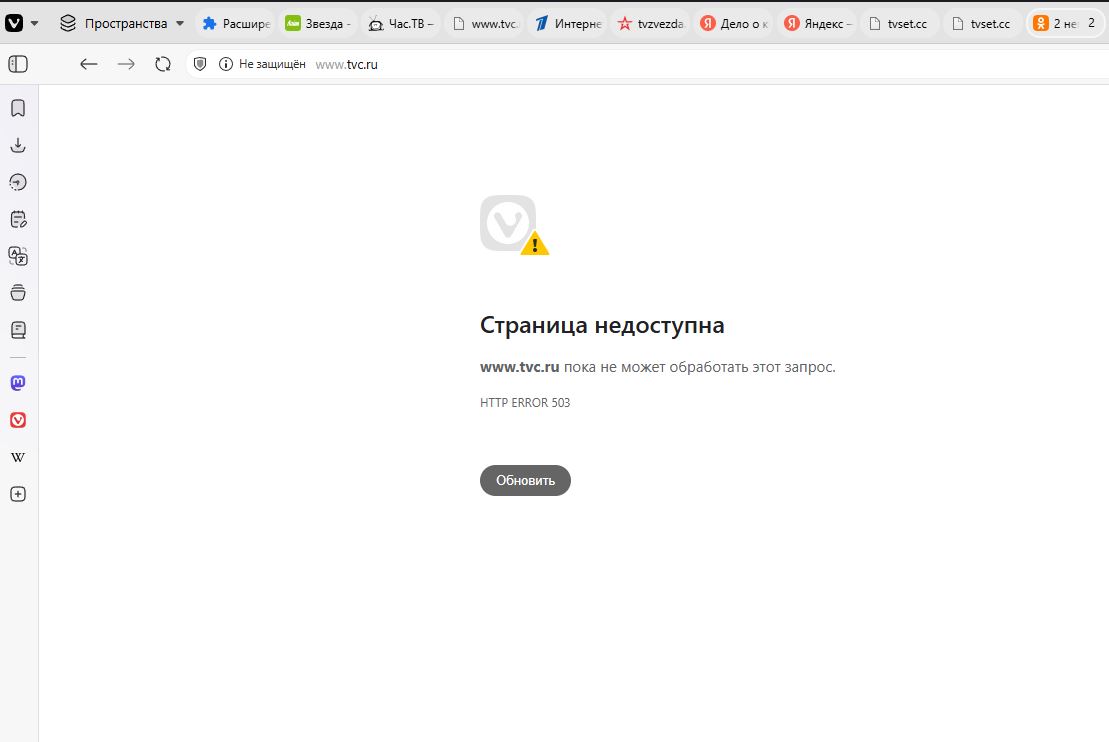Select the www.tvc tab
The width and height of the screenshot is (1109, 742).
[484, 23]
